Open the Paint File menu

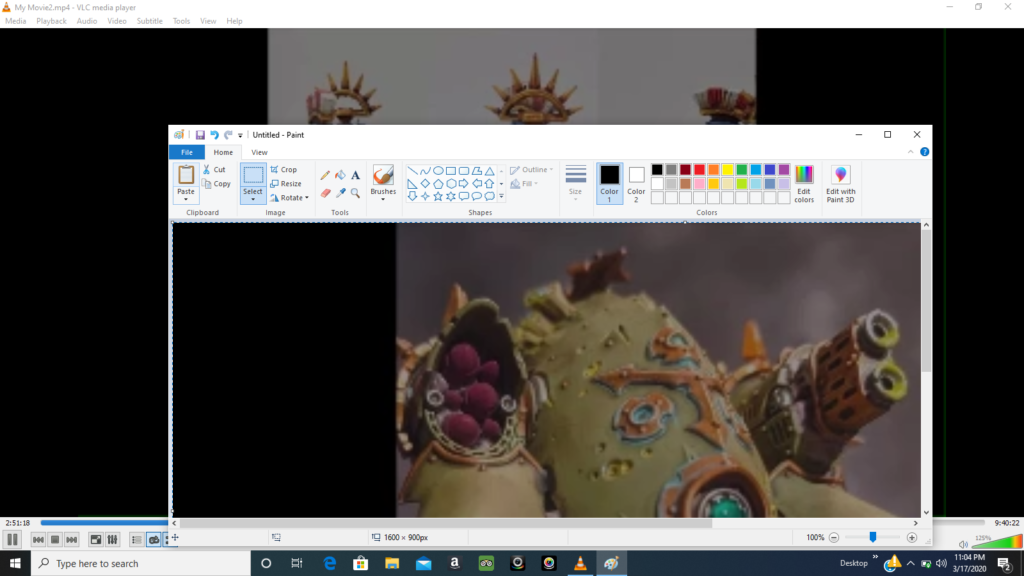(187, 152)
